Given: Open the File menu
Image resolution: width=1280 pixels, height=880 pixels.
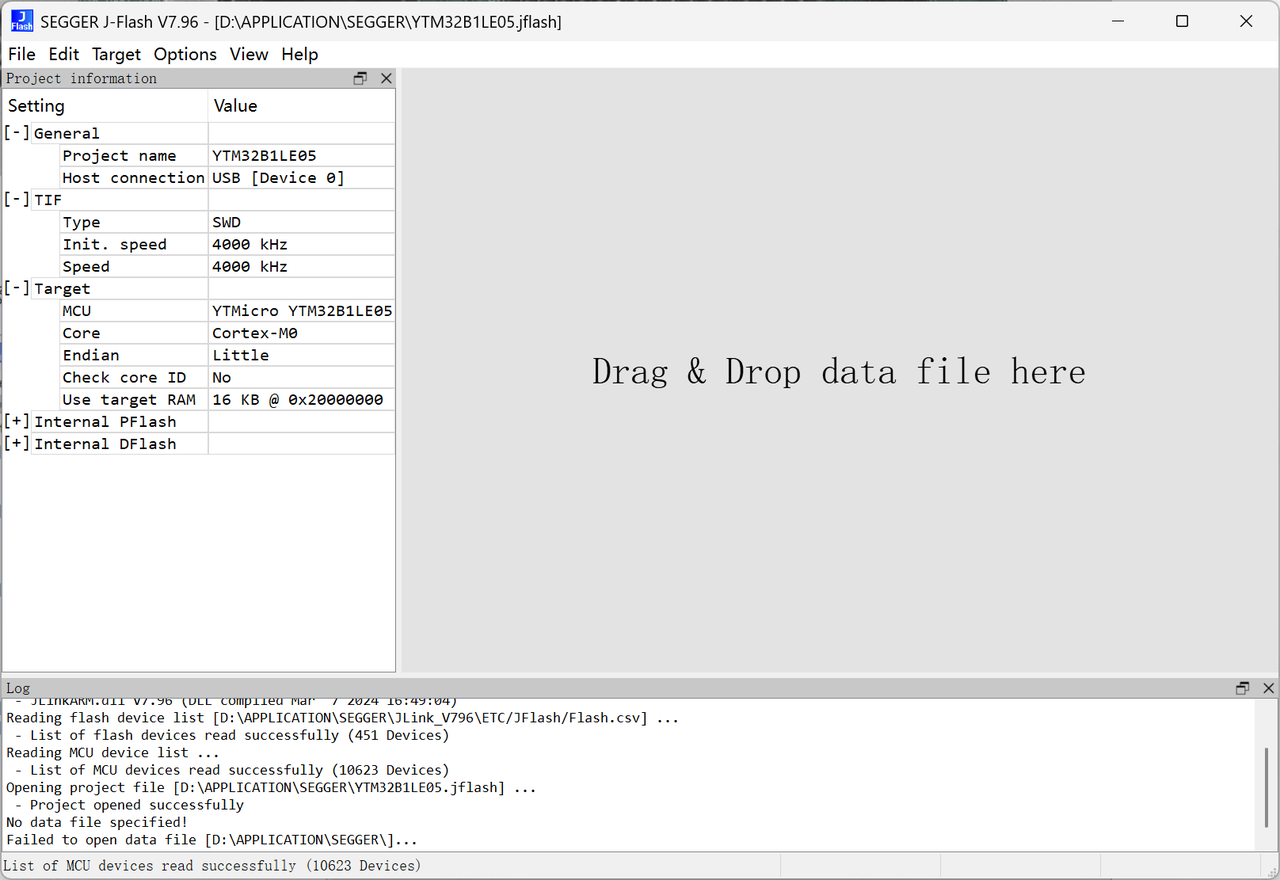Looking at the screenshot, I should point(21,54).
